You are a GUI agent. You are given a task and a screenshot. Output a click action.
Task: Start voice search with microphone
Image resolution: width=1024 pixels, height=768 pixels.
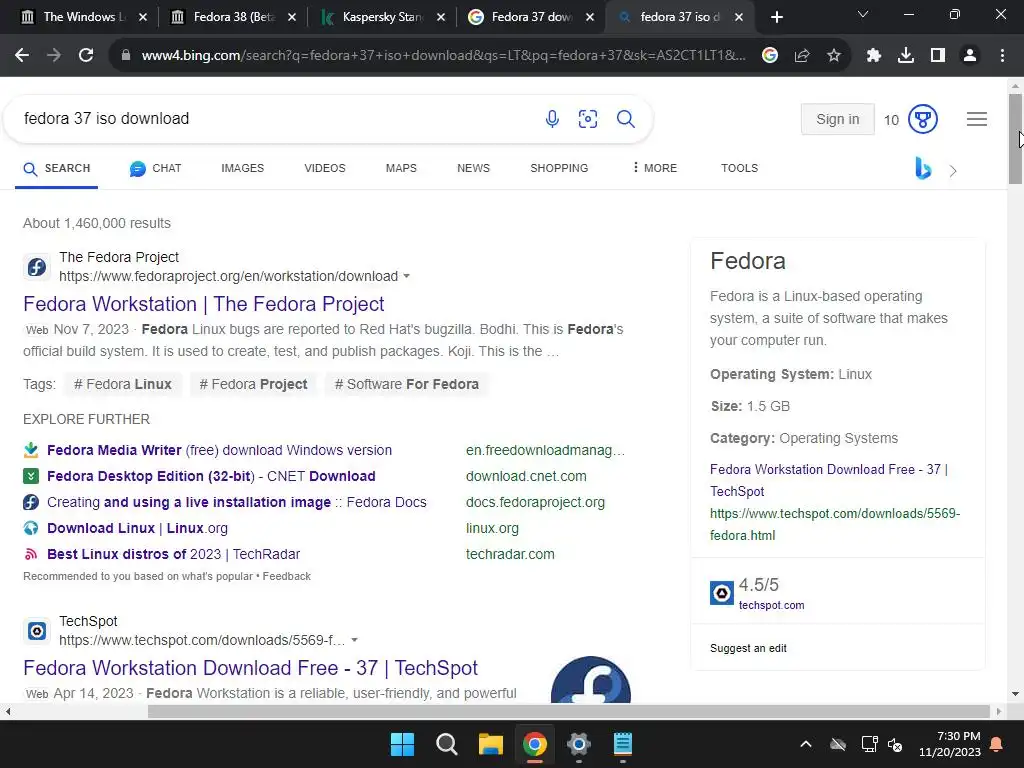[x=552, y=119]
